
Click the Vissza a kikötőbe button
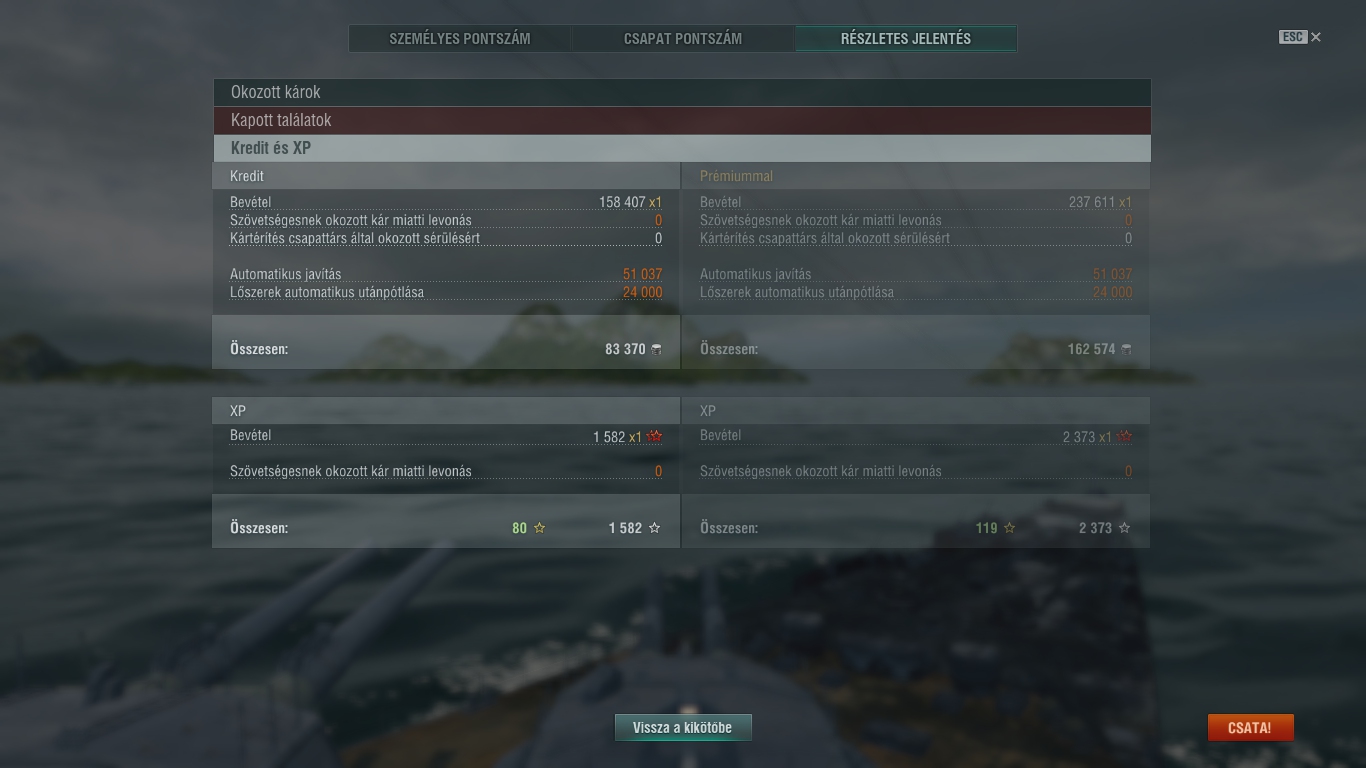tap(683, 728)
